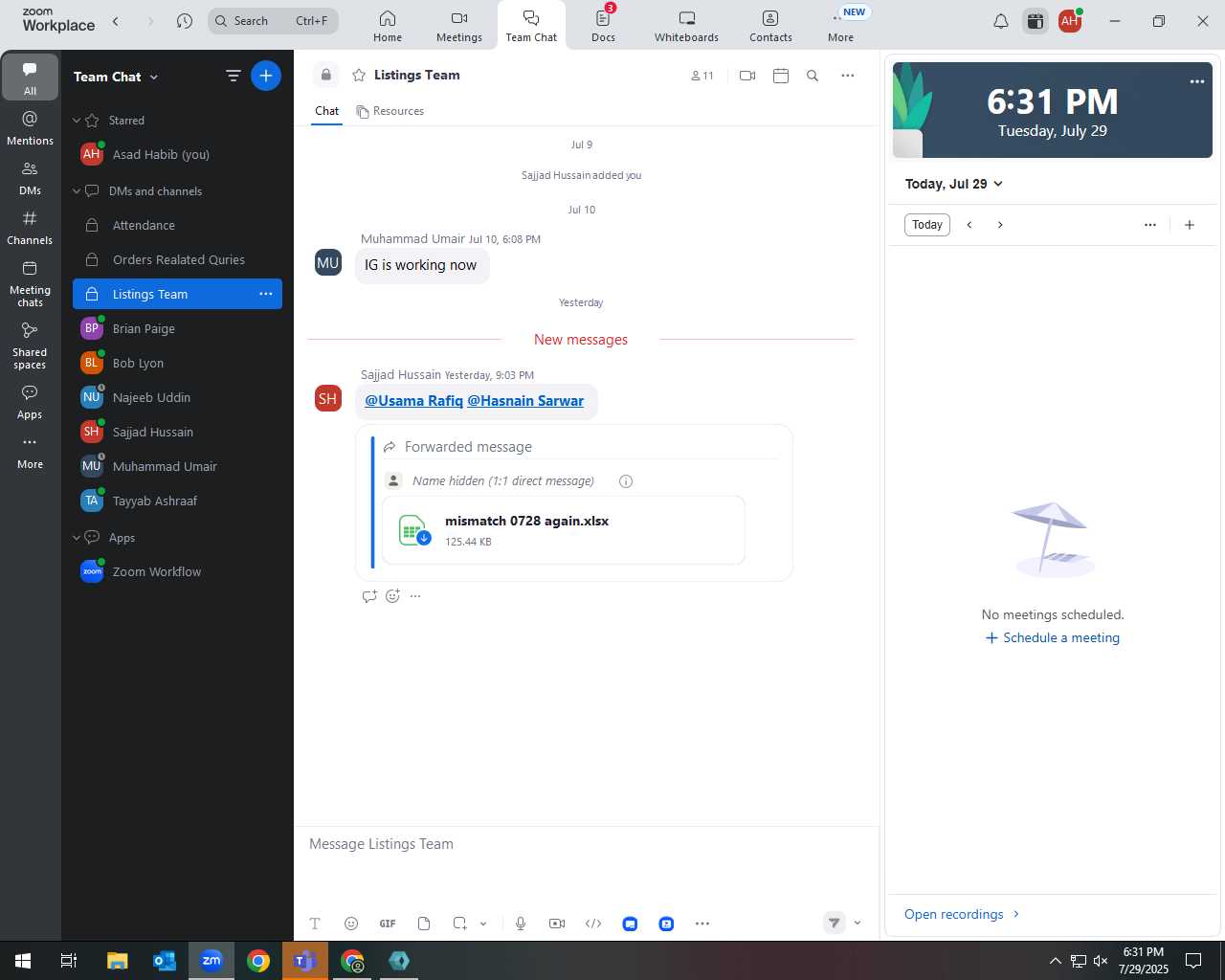Record an audio message
1225x980 pixels.
(521, 924)
